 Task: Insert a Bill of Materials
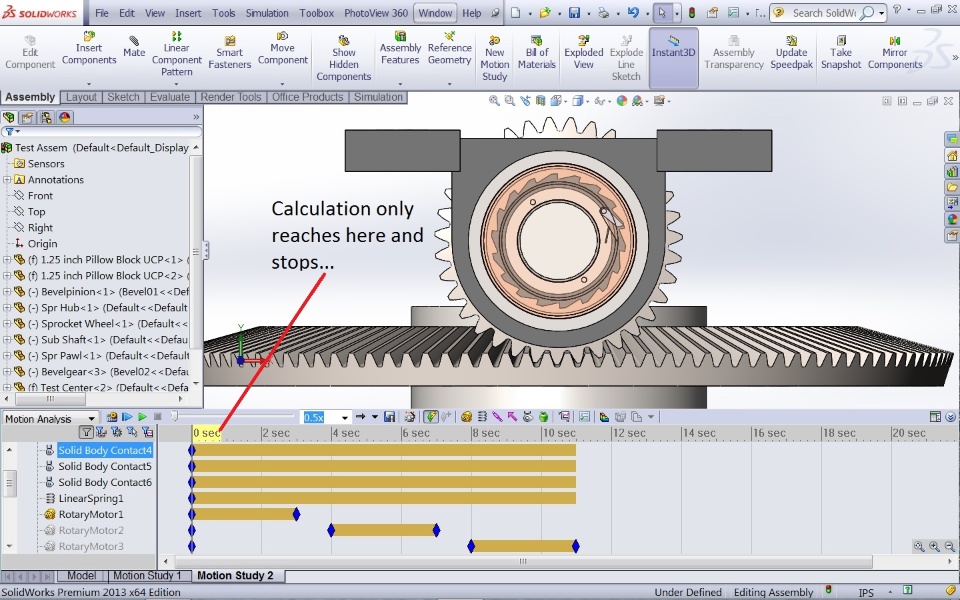tap(536, 52)
